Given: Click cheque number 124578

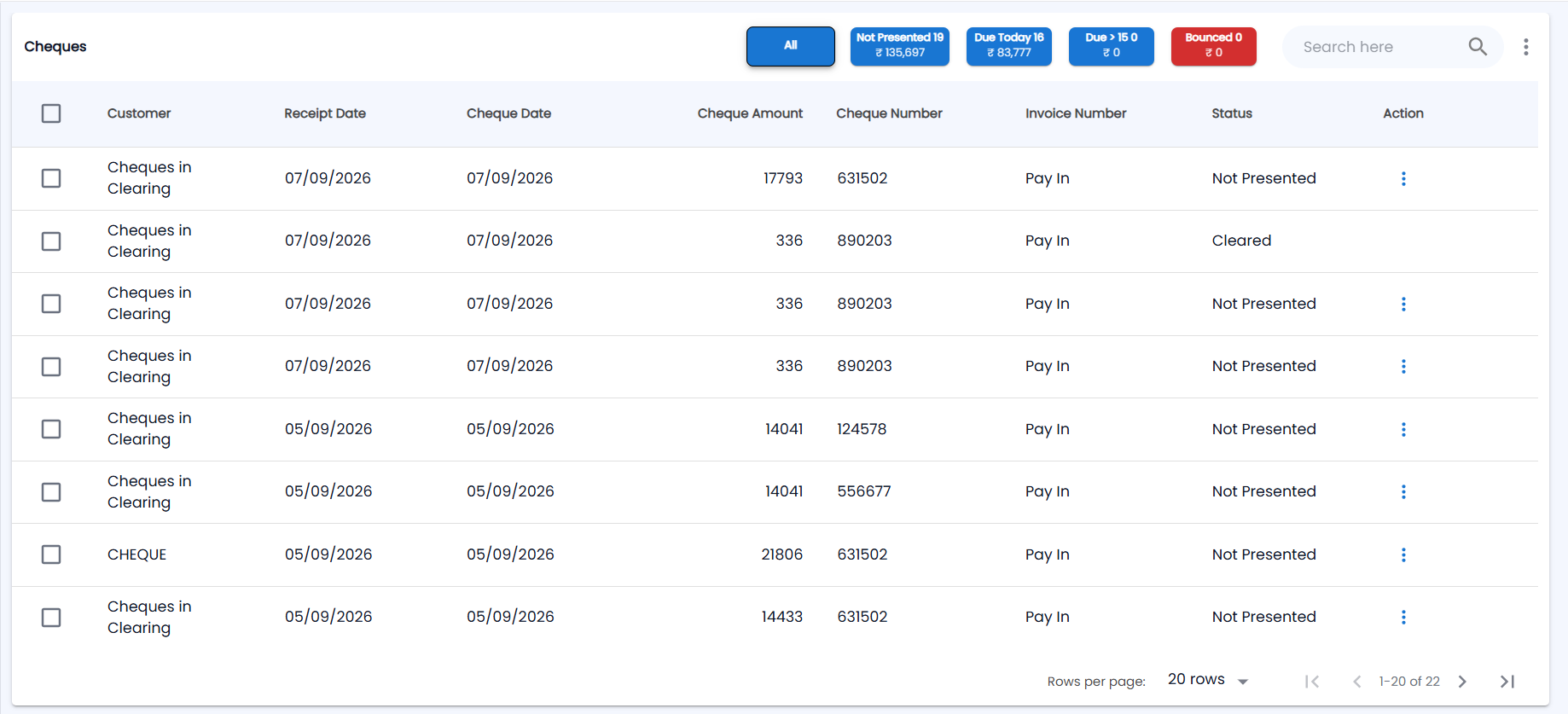Looking at the screenshot, I should click(x=862, y=429).
